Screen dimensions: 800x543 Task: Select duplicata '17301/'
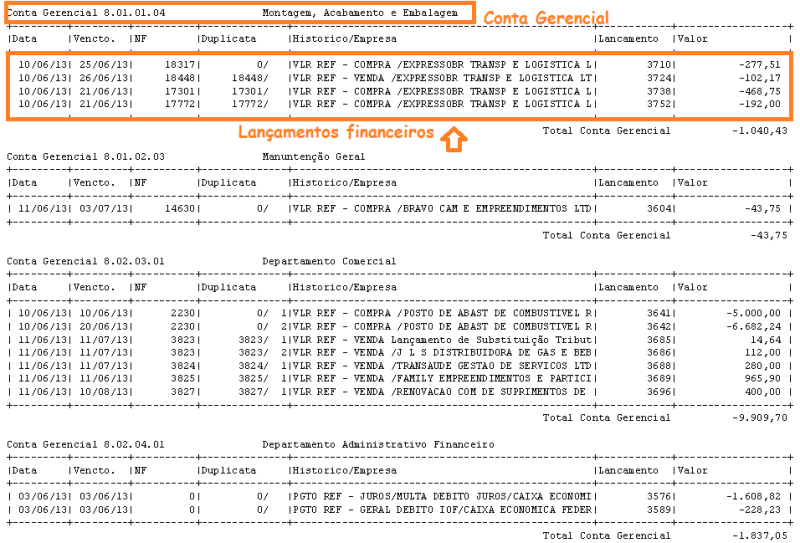tap(250, 91)
